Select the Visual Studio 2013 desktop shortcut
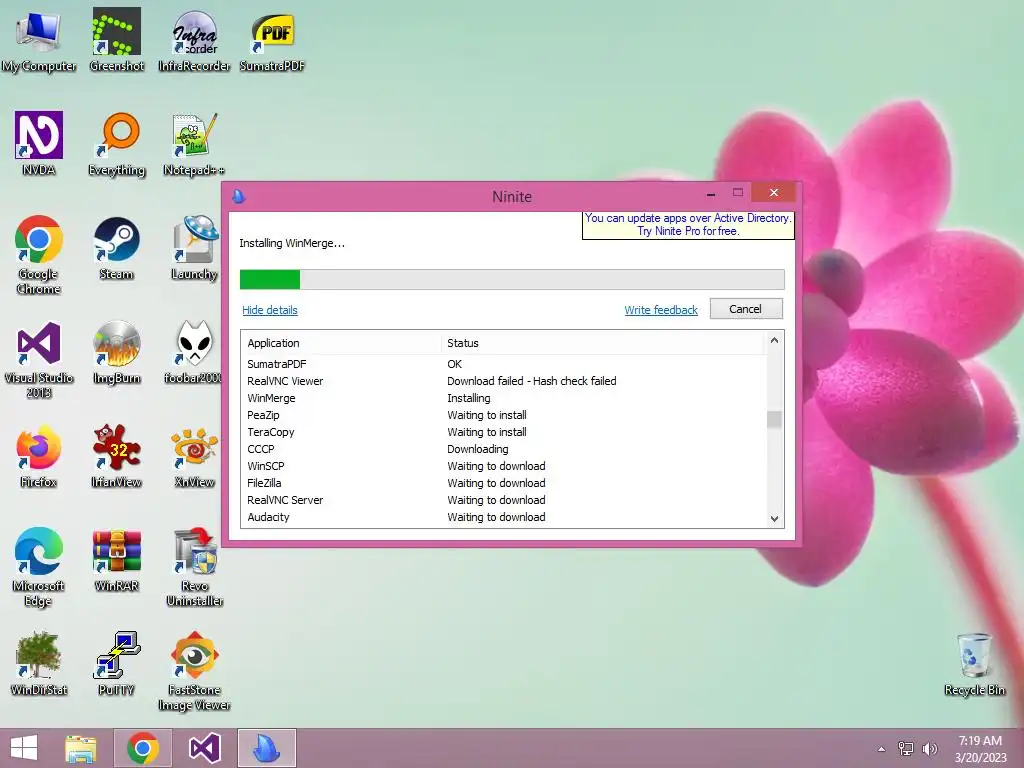Image resolution: width=1024 pixels, height=768 pixels. (39, 359)
